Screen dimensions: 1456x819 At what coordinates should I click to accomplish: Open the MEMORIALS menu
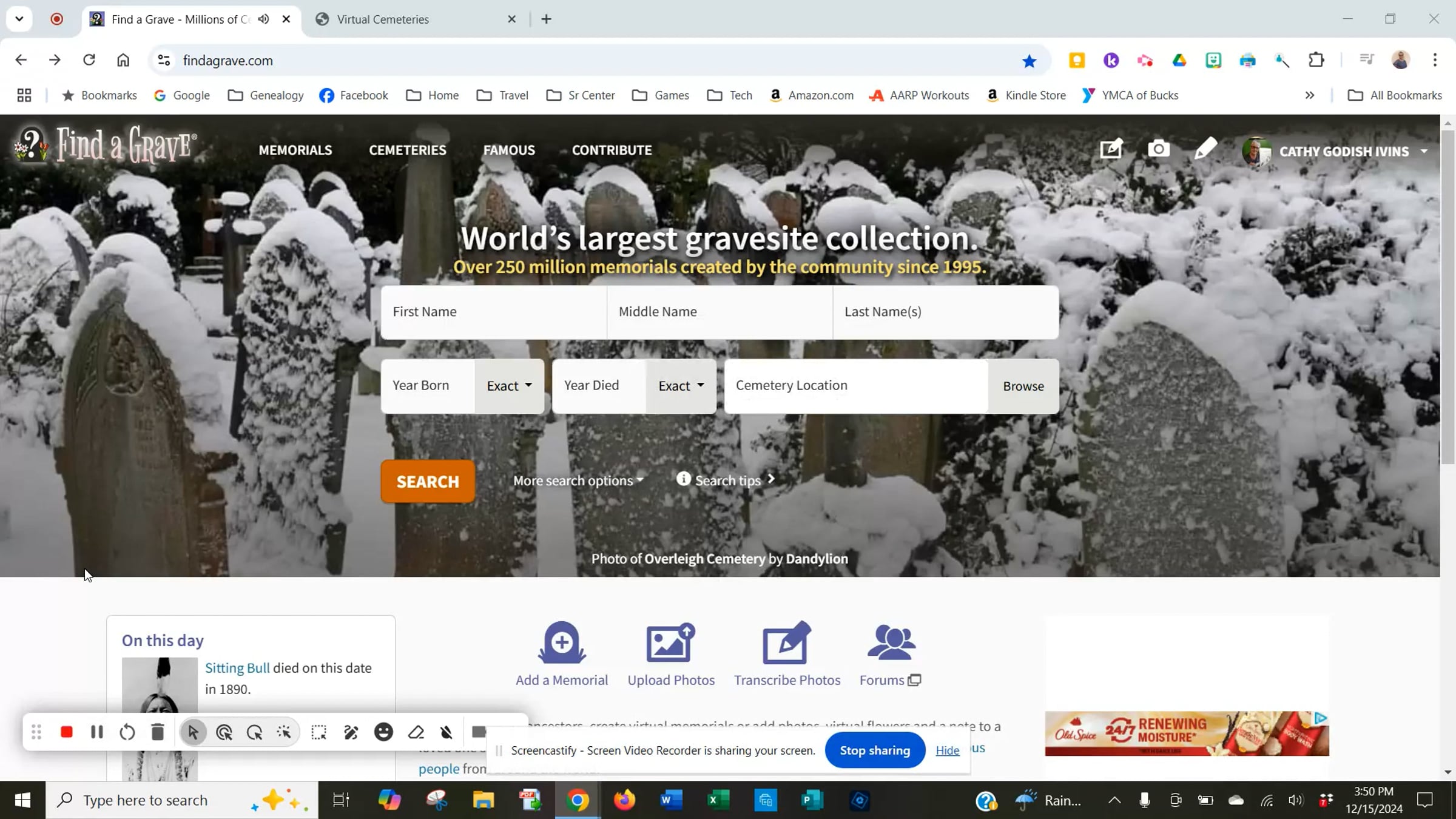(x=295, y=150)
